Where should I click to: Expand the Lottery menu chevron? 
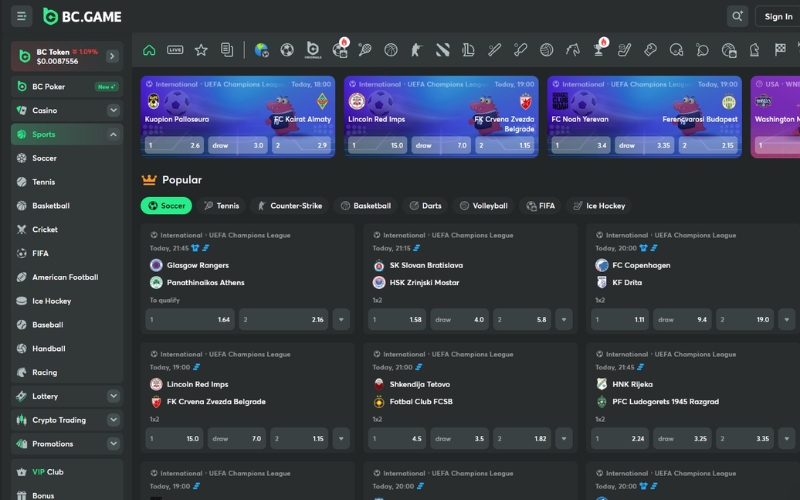pyautogui.click(x=113, y=396)
